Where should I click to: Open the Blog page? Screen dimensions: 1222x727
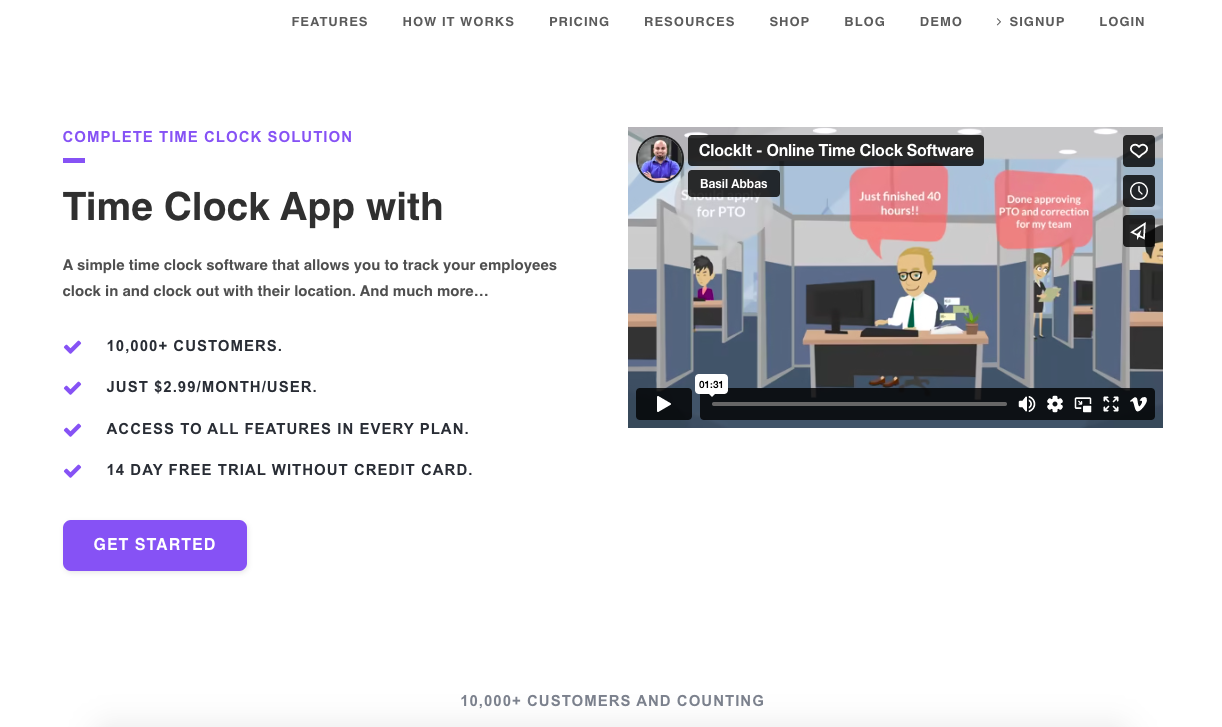[x=865, y=21]
